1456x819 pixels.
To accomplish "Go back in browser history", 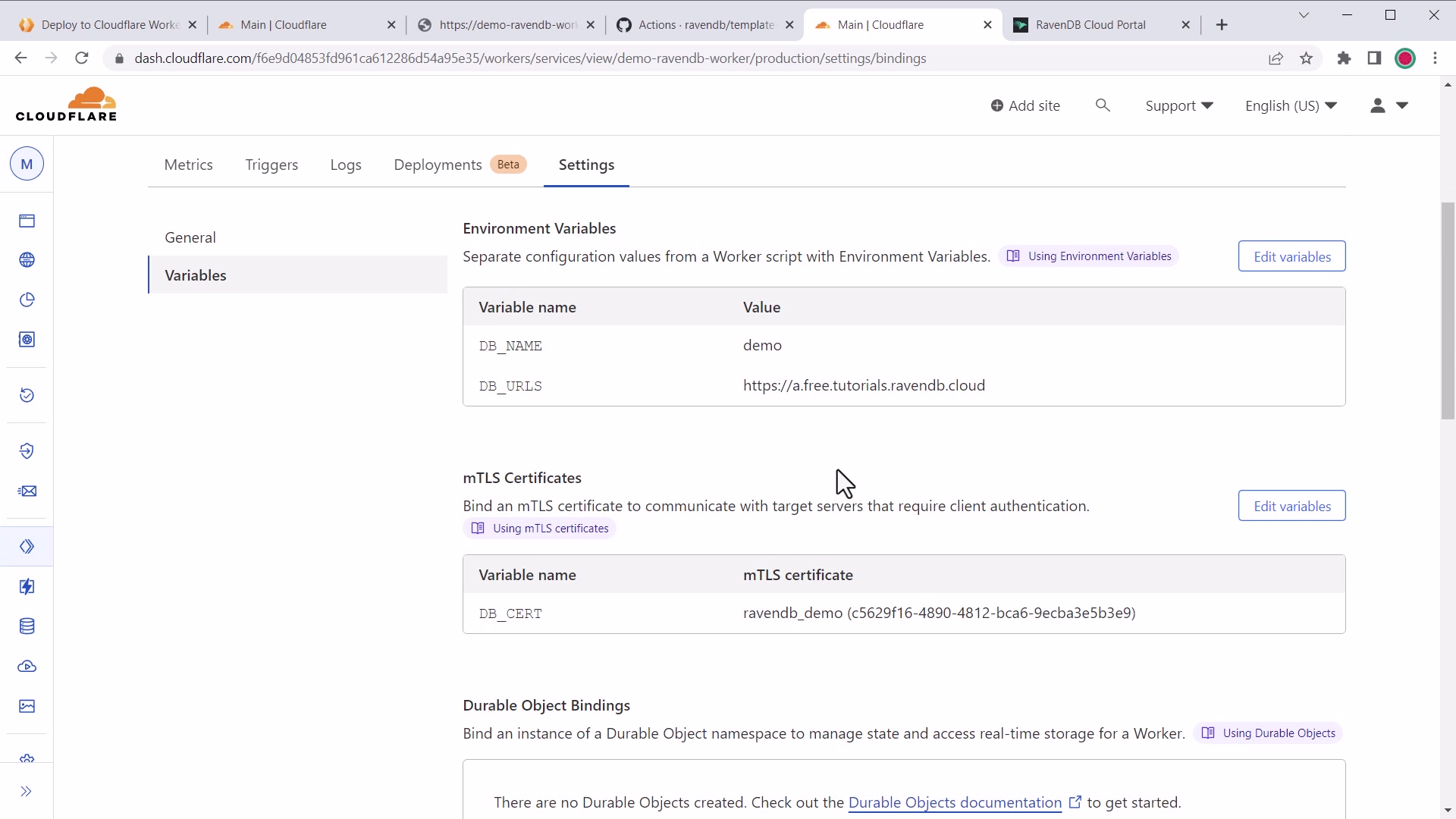I will (x=20, y=58).
